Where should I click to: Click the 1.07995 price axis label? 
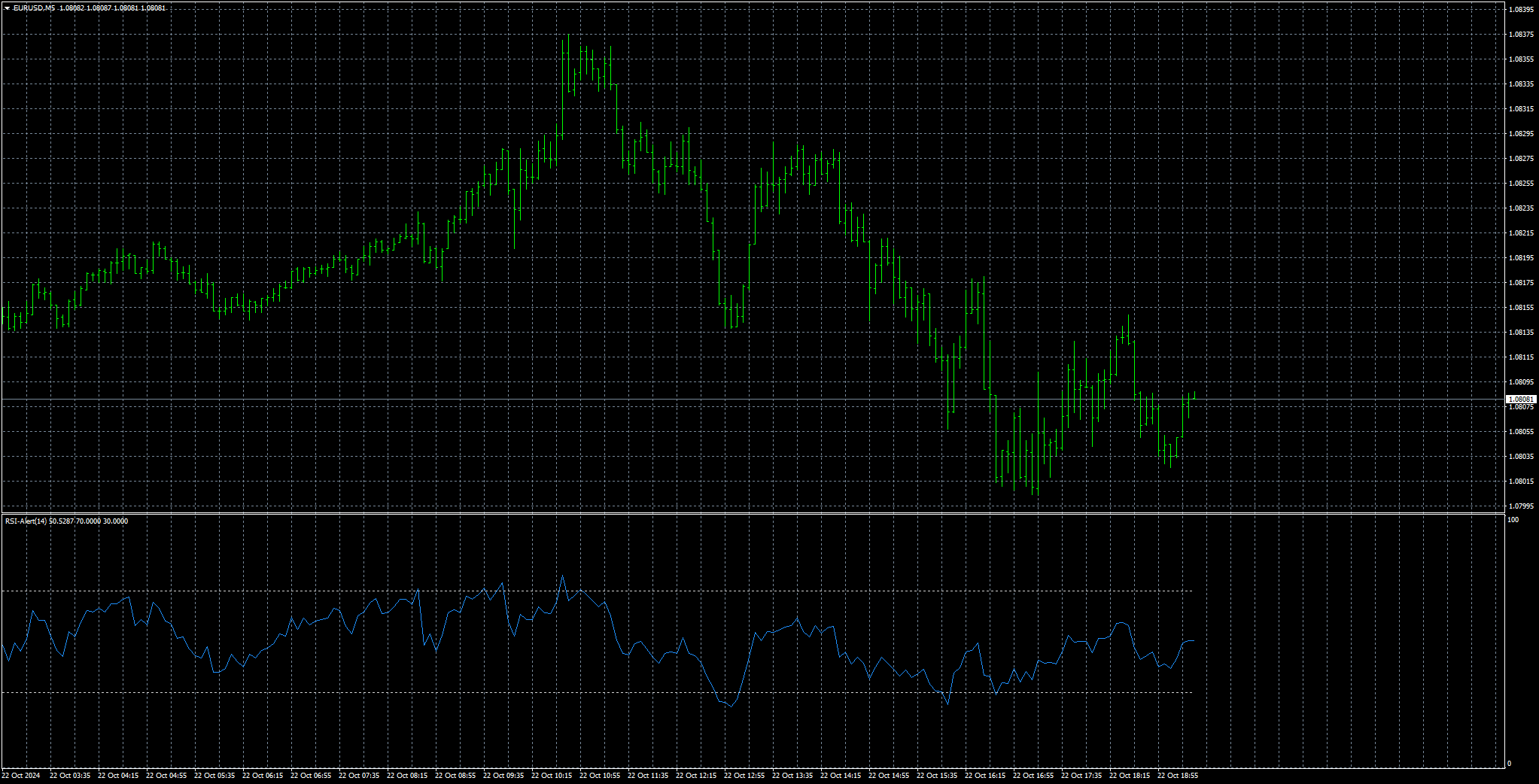pyautogui.click(x=1522, y=506)
